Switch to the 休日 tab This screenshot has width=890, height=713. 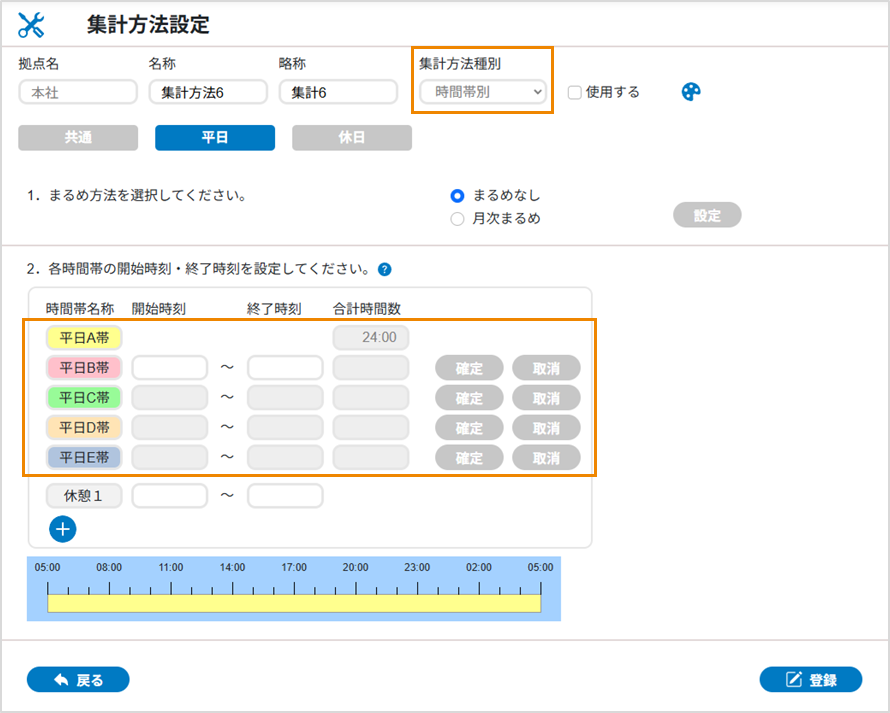pos(351,138)
